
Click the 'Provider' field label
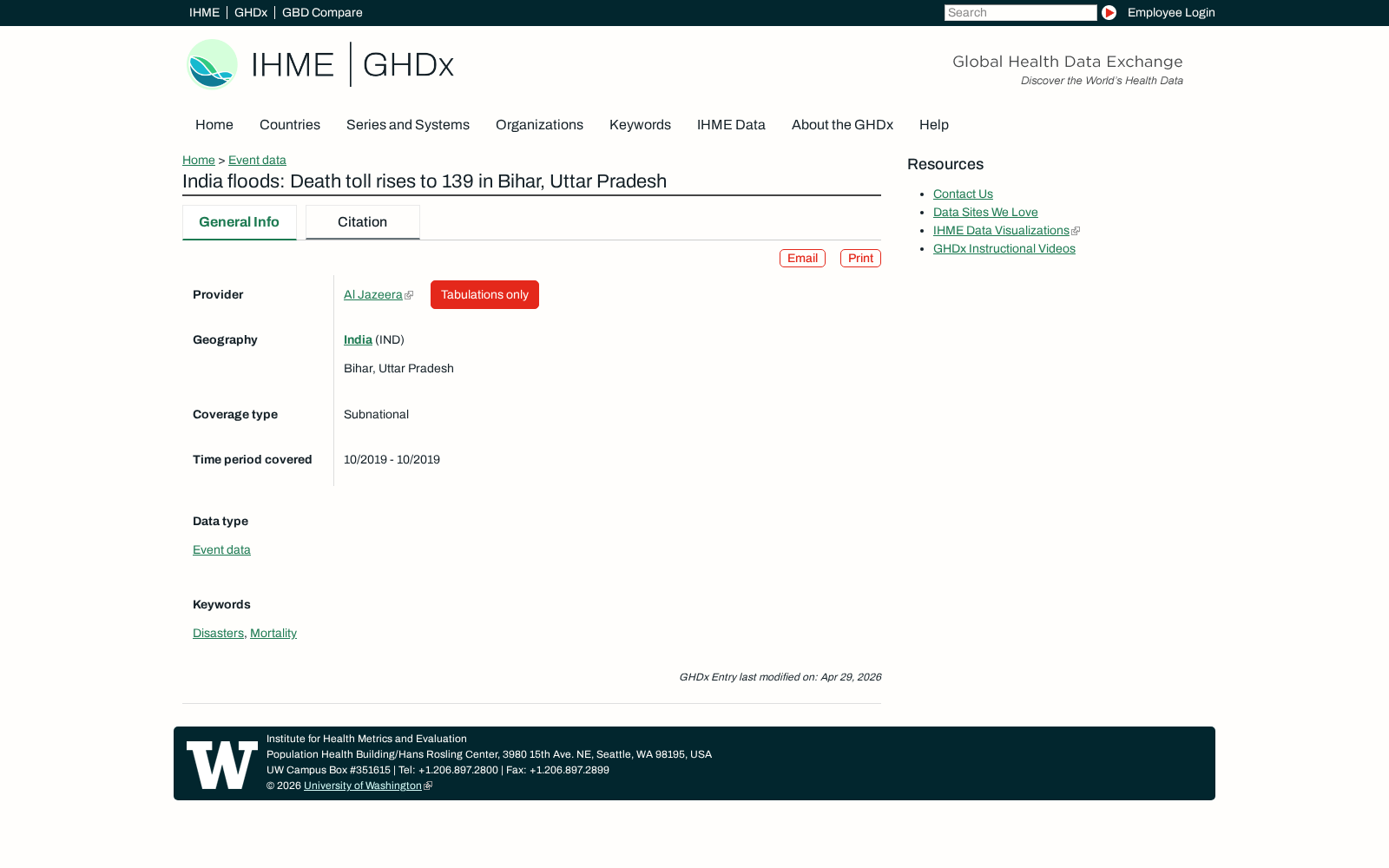(x=218, y=295)
